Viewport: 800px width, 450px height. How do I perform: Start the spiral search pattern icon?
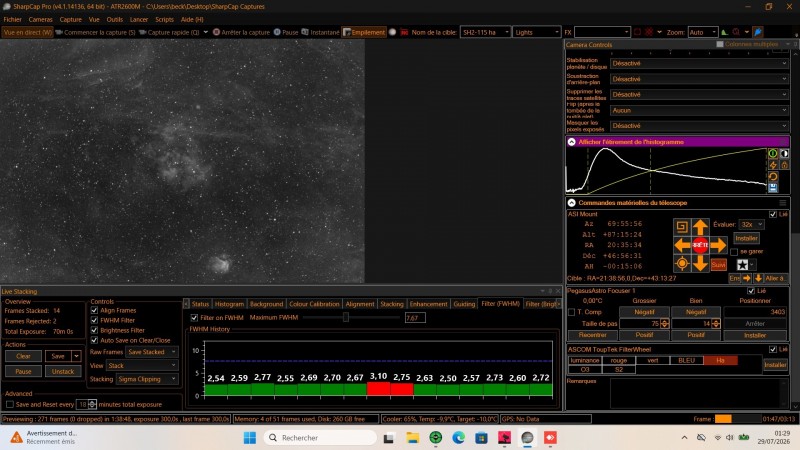[682, 227]
